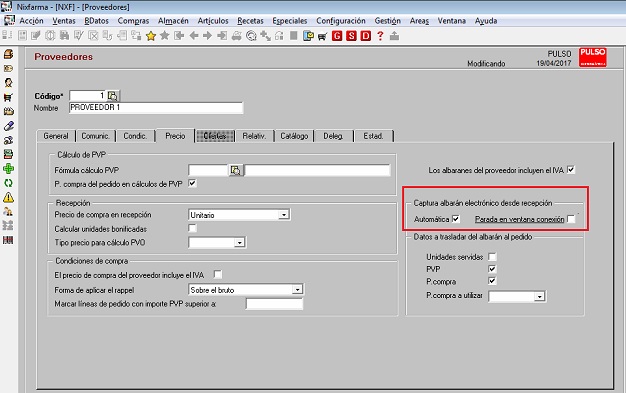The width and height of the screenshot is (626, 393).
Task: Switch to the Catálogo tab
Action: click(294, 136)
